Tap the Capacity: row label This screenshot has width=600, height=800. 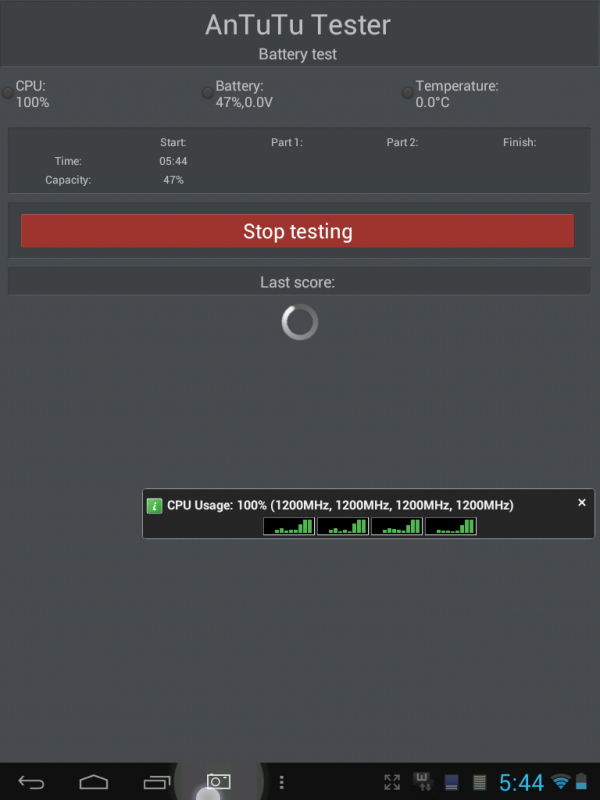(68, 180)
